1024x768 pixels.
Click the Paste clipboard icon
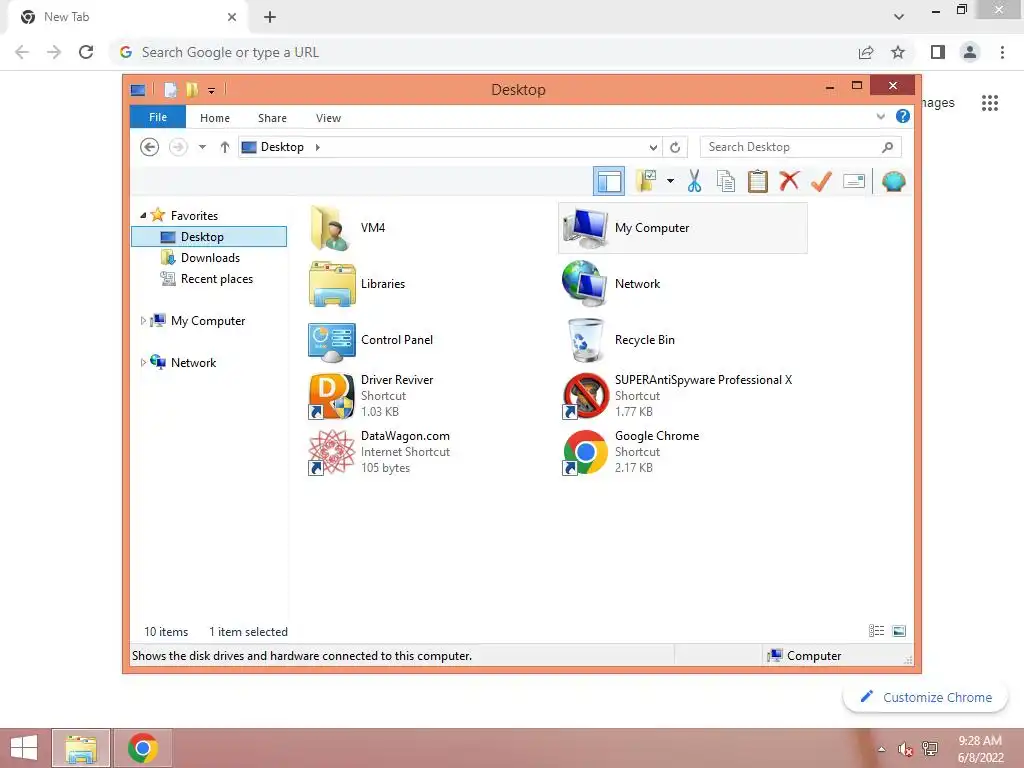point(757,181)
